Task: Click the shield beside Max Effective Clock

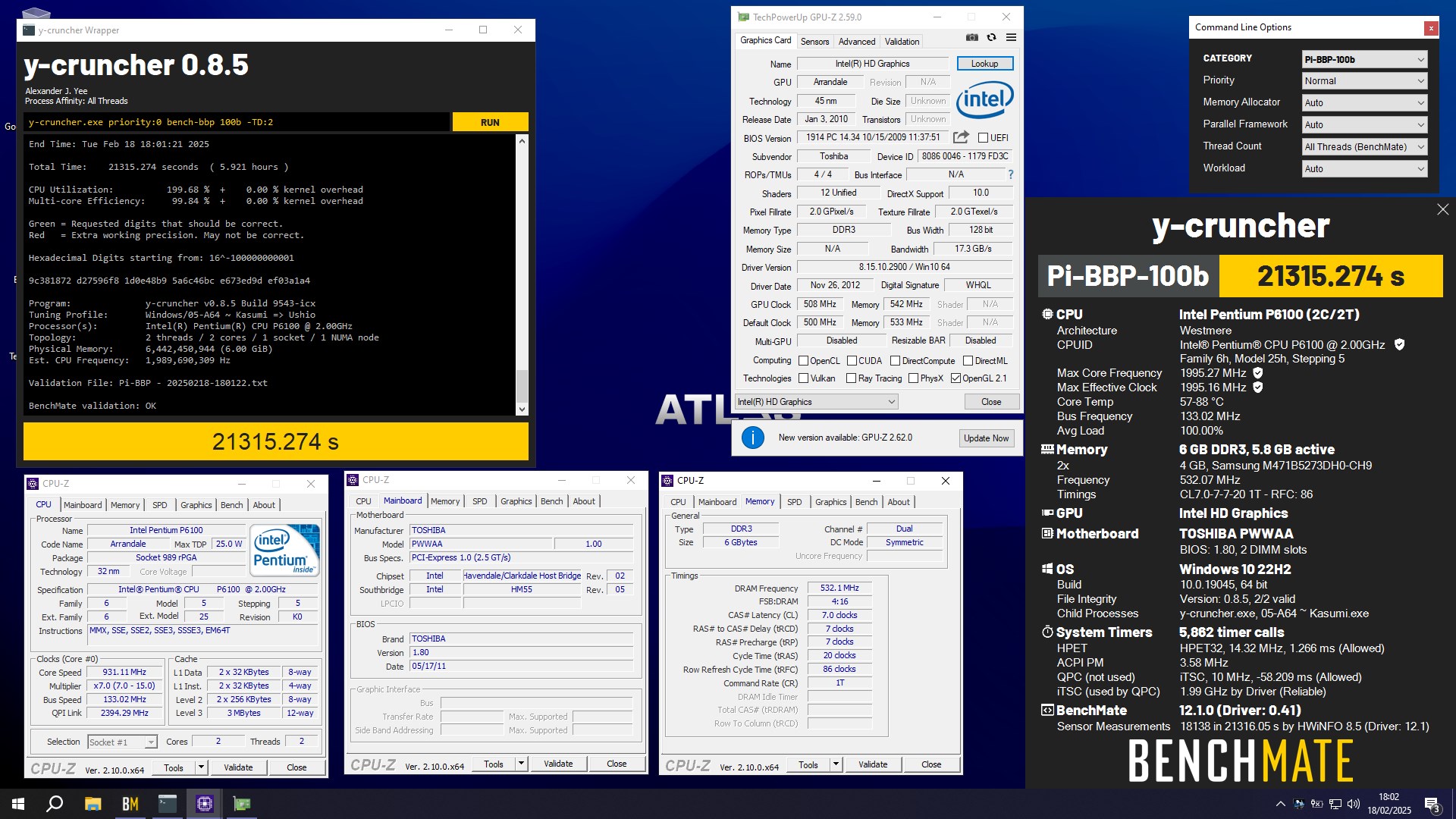Action: pyautogui.click(x=1257, y=387)
